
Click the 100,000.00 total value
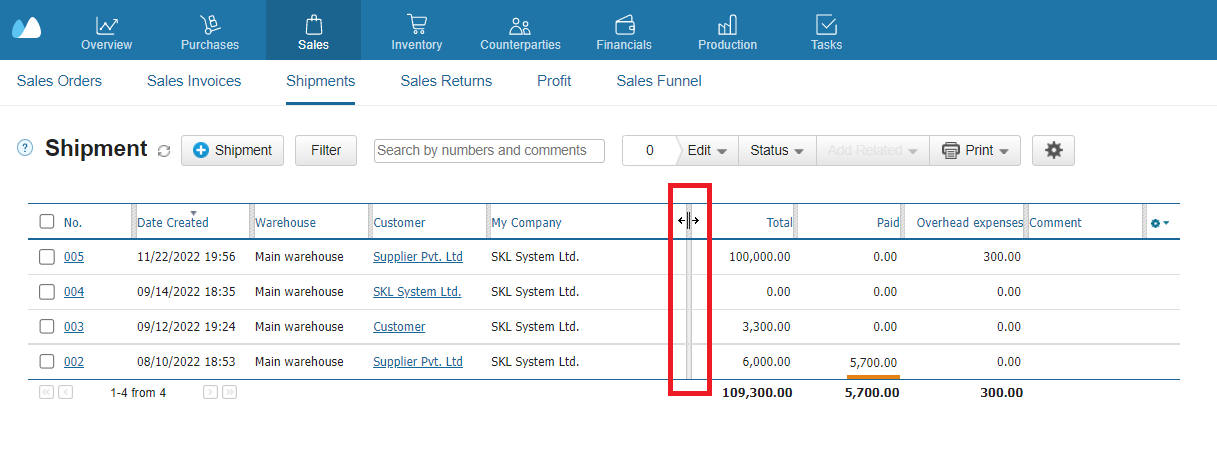760,257
